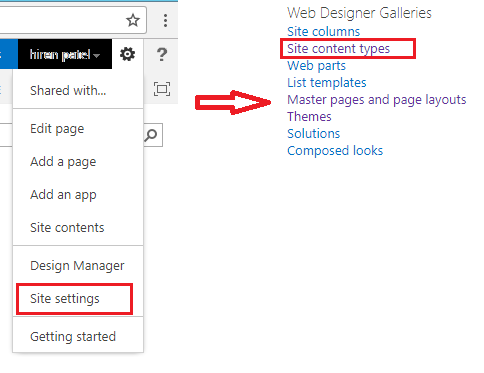The height and width of the screenshot is (373, 484).
Task: Open Master pages and page layouts link
Action: (x=377, y=100)
